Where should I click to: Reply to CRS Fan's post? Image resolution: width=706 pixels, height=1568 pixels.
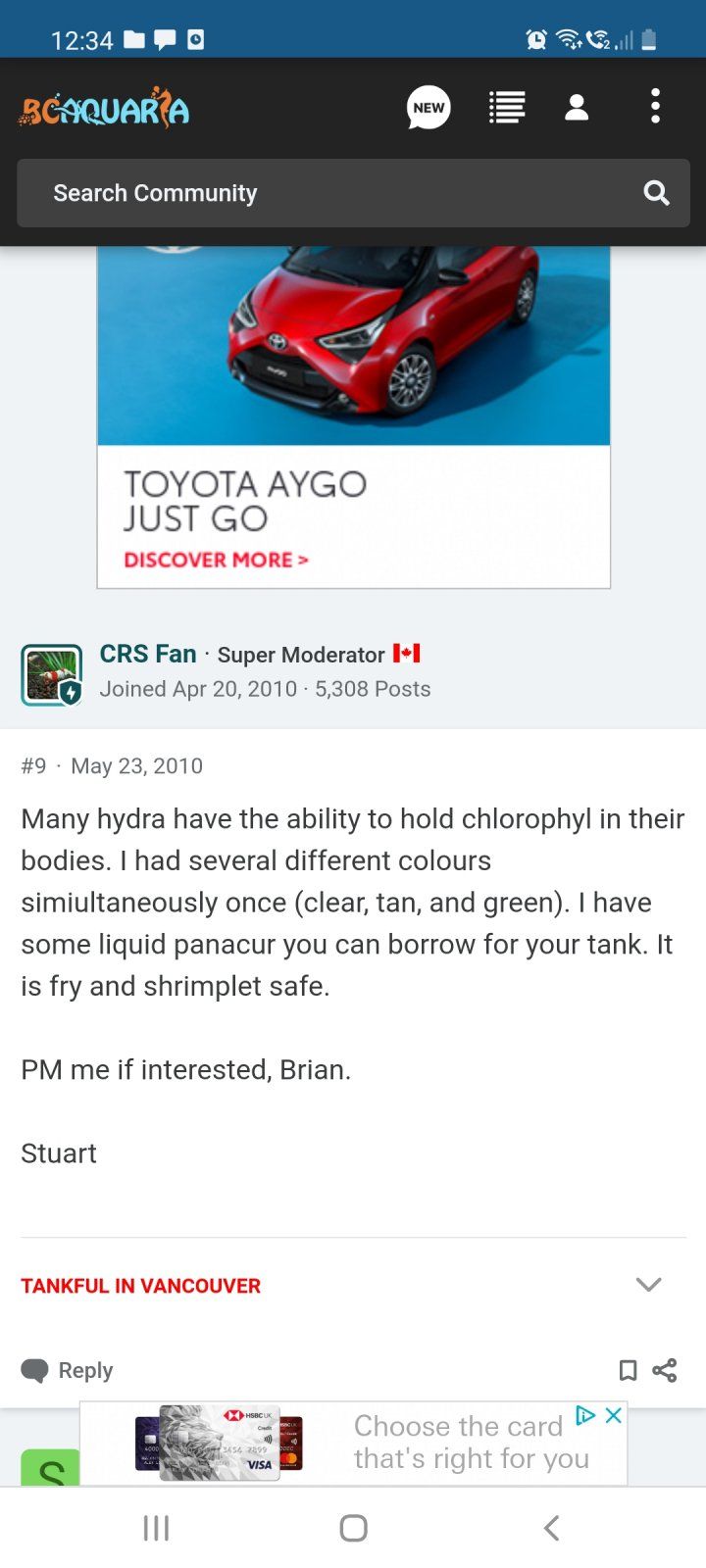click(67, 1370)
